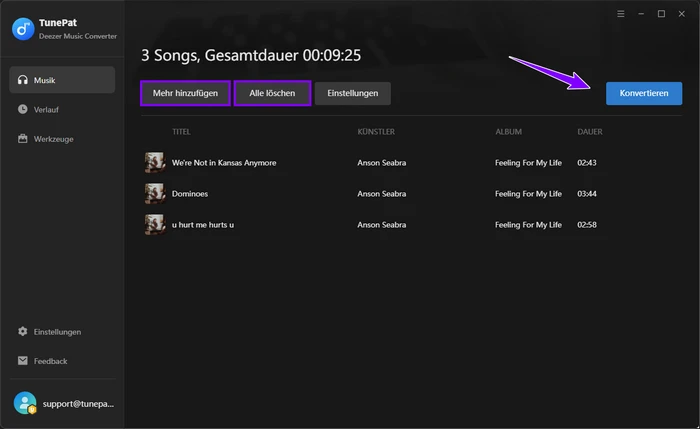700x429 pixels.
Task: Click the Einstellungen button above song list
Action: [x=353, y=93]
